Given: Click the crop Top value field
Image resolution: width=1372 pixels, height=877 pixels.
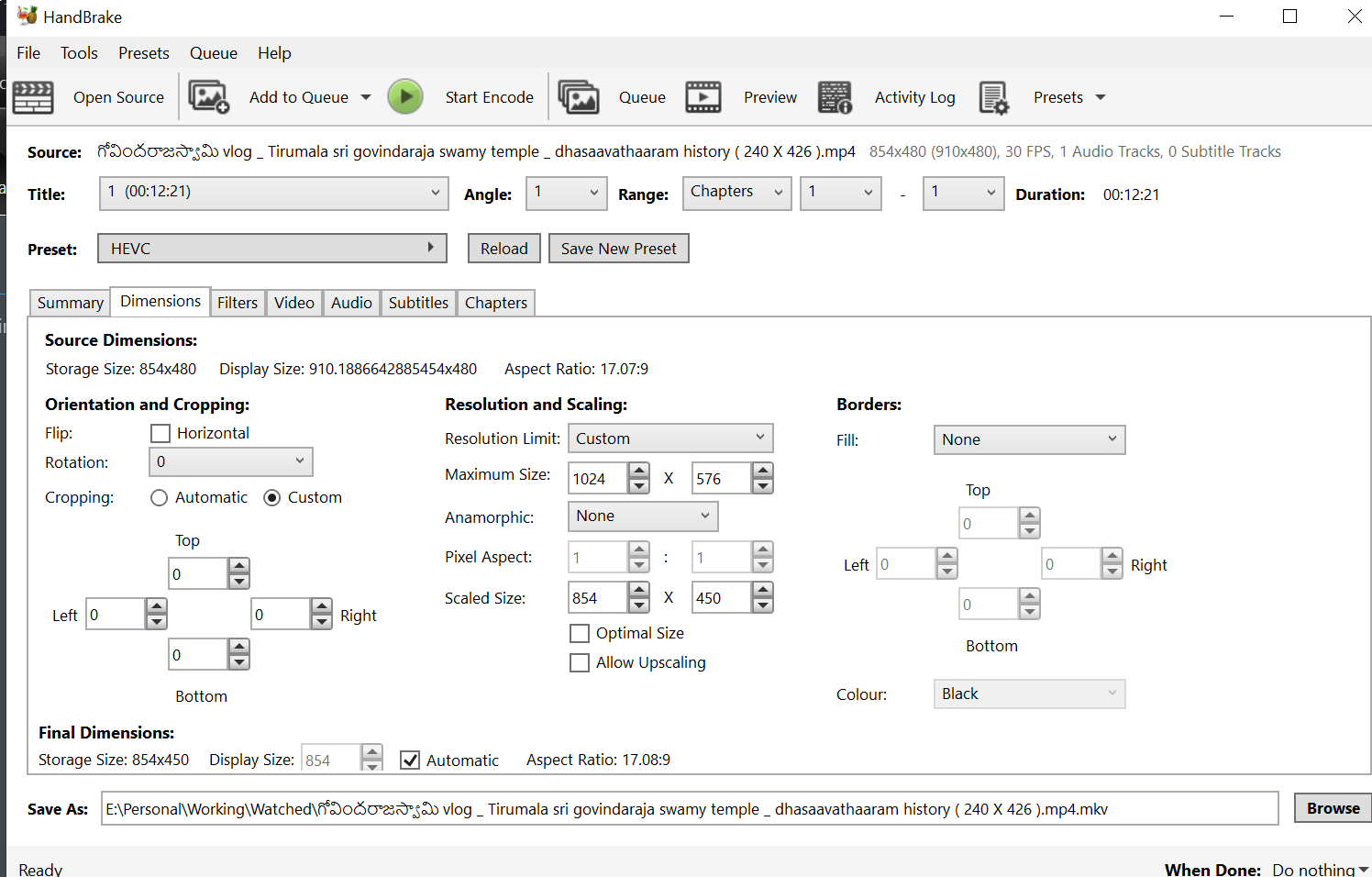Looking at the screenshot, I should pyautogui.click(x=198, y=574).
